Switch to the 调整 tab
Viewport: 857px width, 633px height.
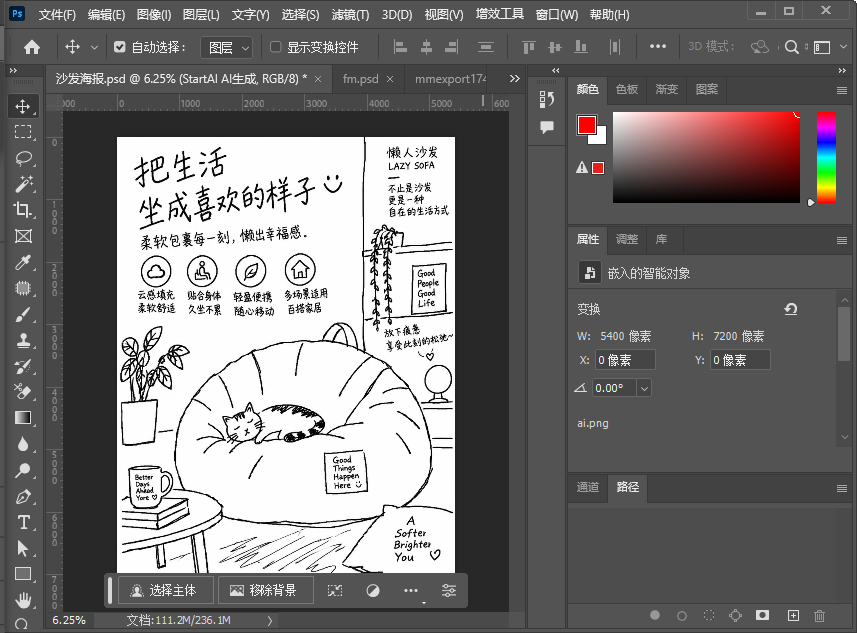627,239
